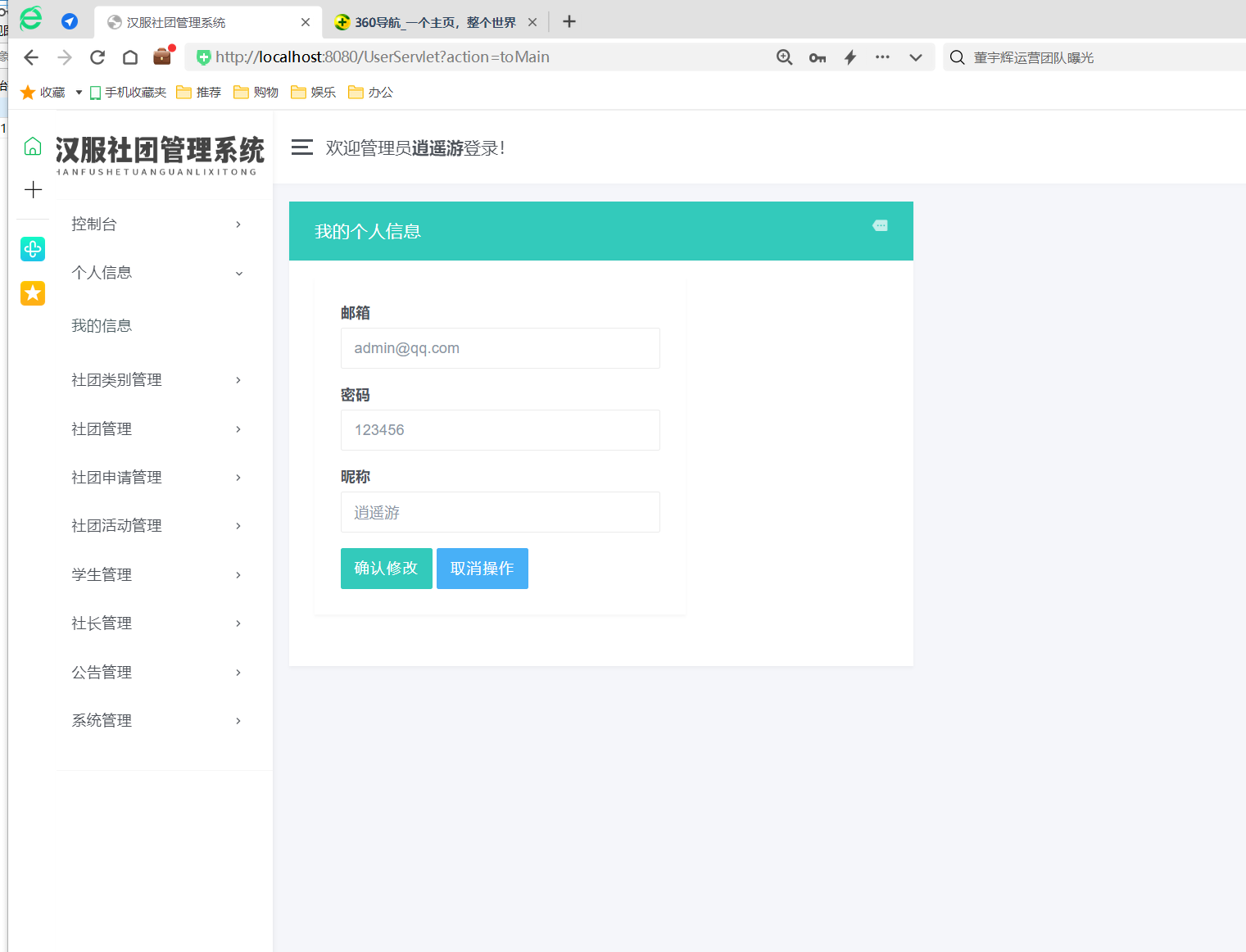Open the 办公 bookmark folder
Viewport: 1246px width, 952px height.
click(x=371, y=93)
